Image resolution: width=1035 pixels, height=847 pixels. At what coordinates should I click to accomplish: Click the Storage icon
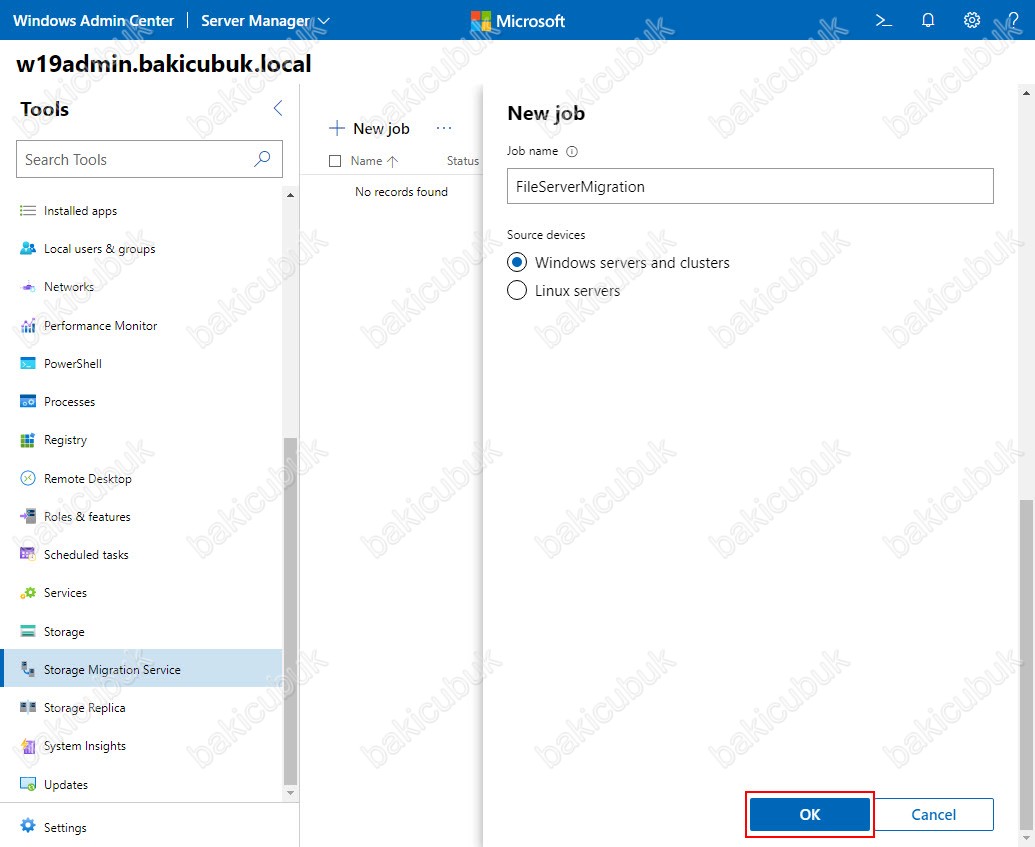[x=28, y=631]
